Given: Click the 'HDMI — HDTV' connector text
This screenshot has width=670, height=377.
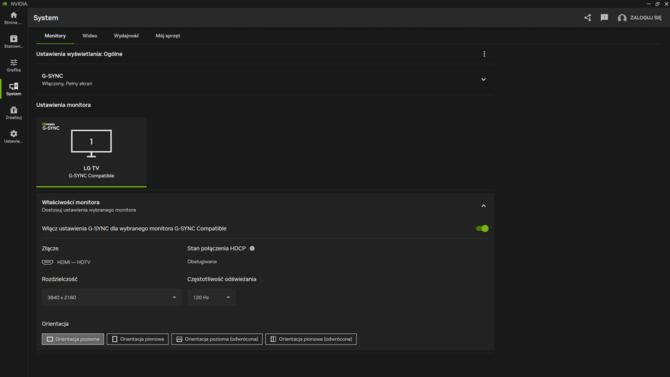Looking at the screenshot, I should click(73, 262).
